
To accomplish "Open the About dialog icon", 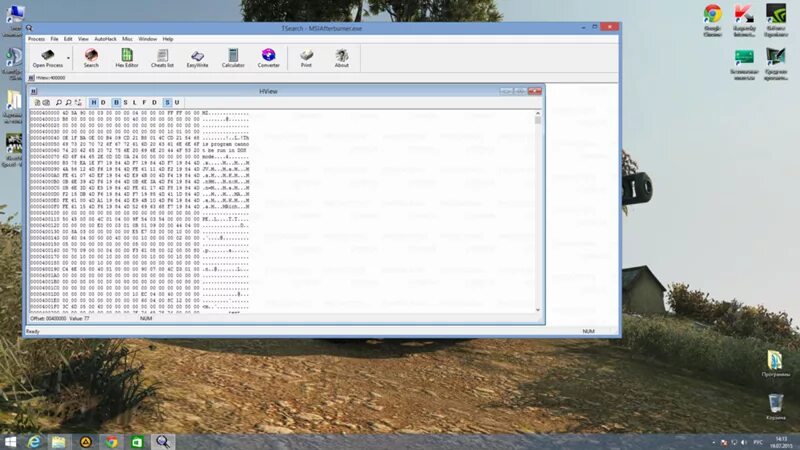I will point(342,58).
